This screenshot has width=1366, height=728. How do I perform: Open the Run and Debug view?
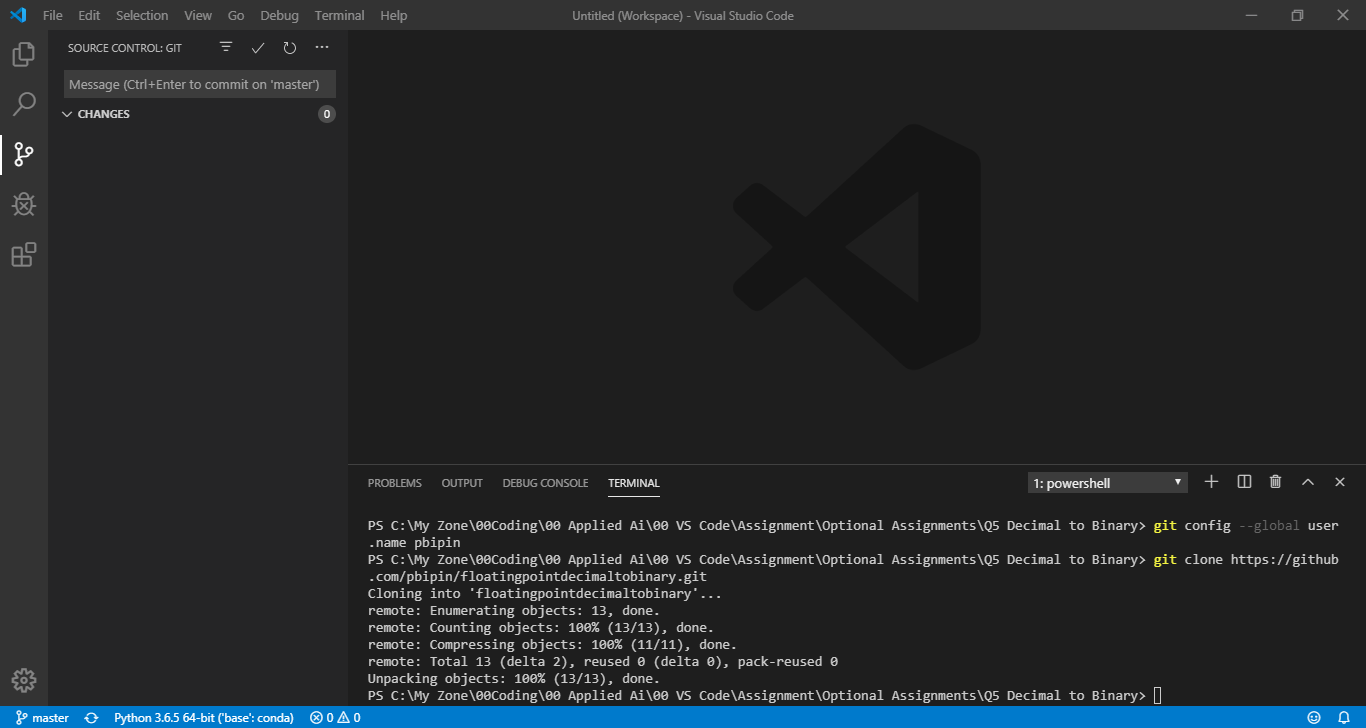[x=22, y=204]
